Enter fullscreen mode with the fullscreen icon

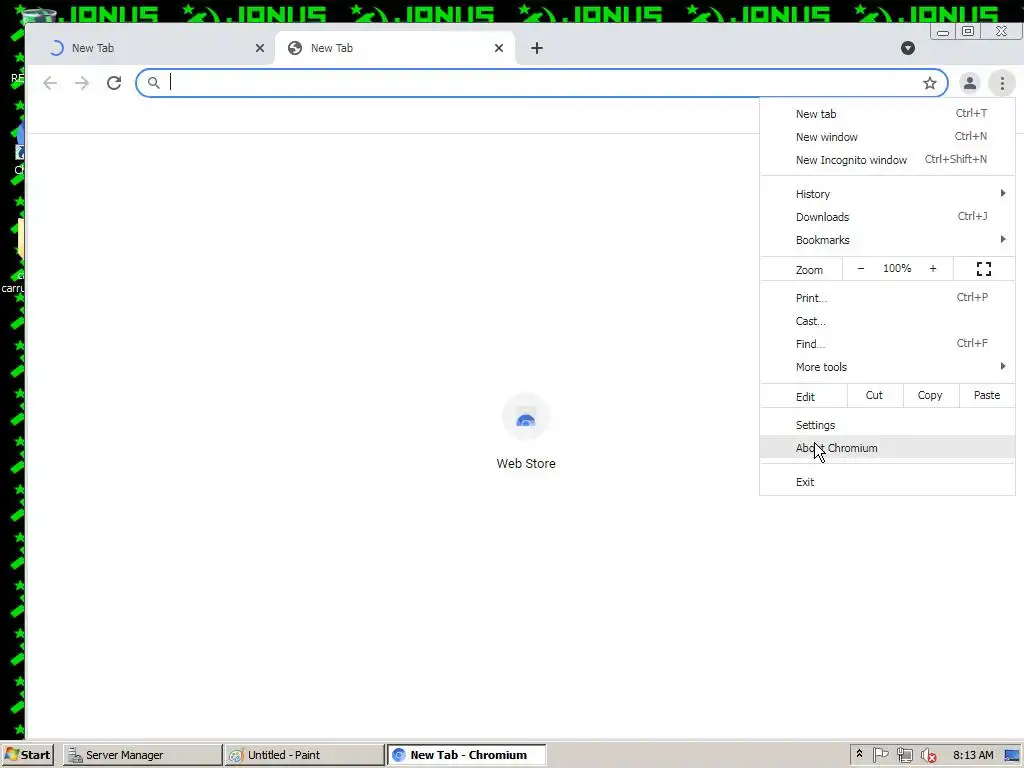984,268
